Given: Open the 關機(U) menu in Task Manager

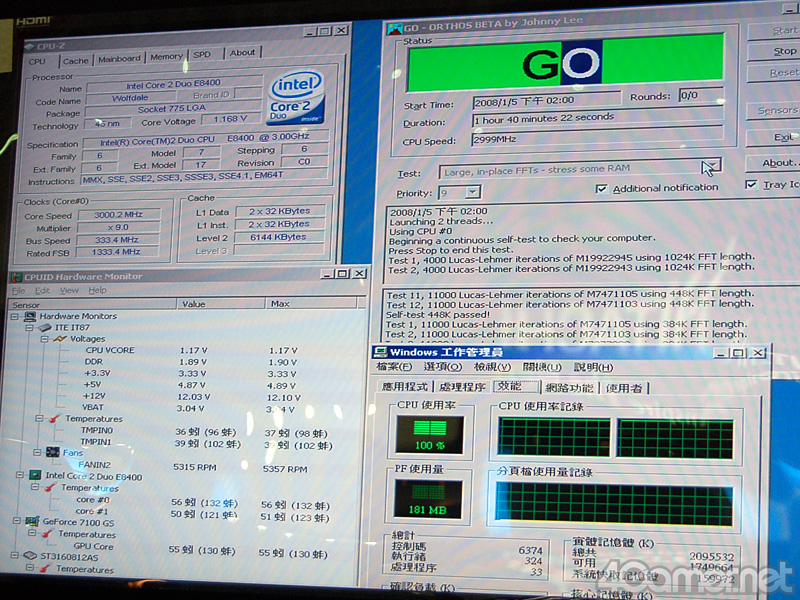Looking at the screenshot, I should [x=542, y=367].
